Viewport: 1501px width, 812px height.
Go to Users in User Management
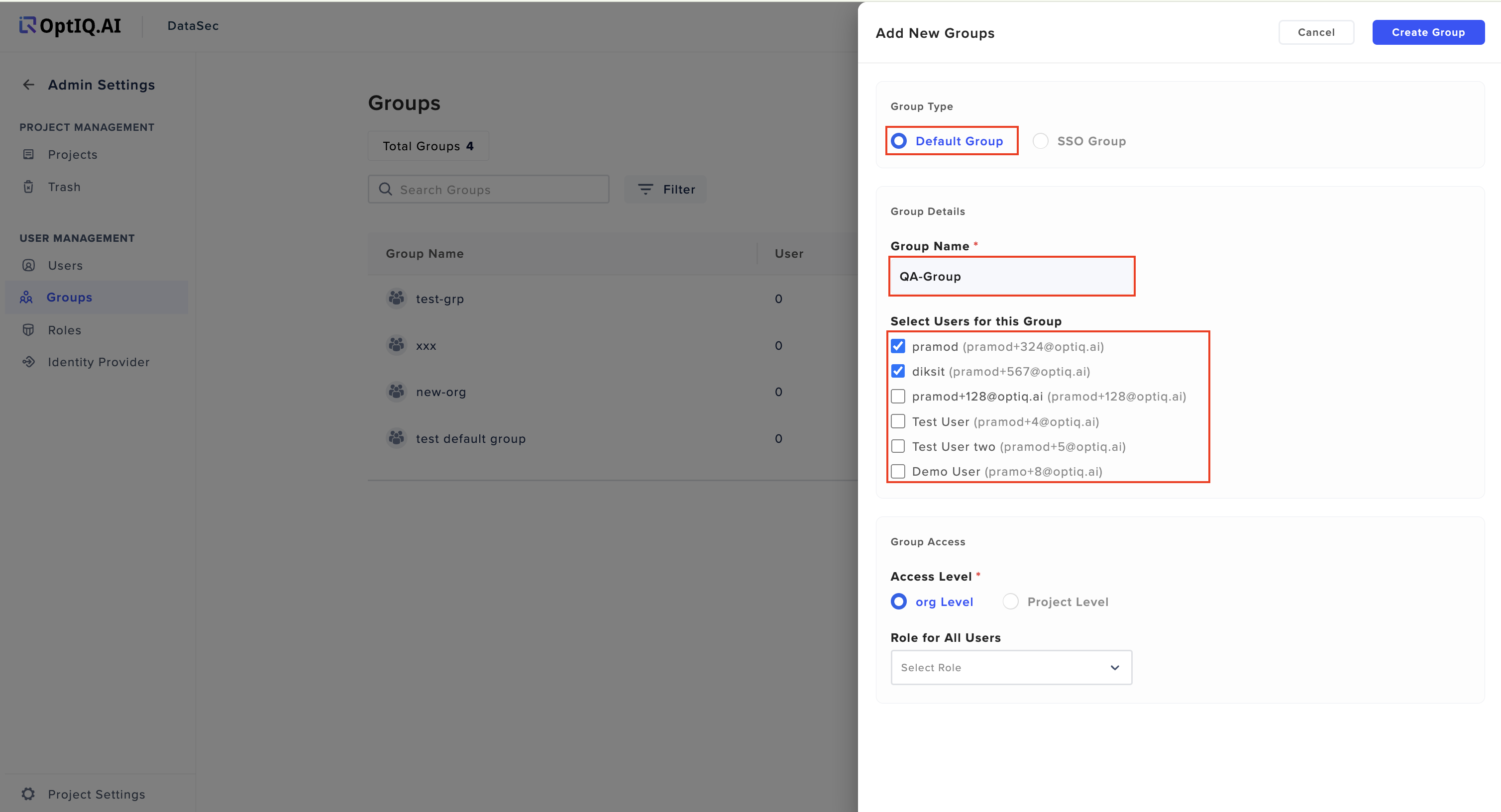tap(65, 266)
